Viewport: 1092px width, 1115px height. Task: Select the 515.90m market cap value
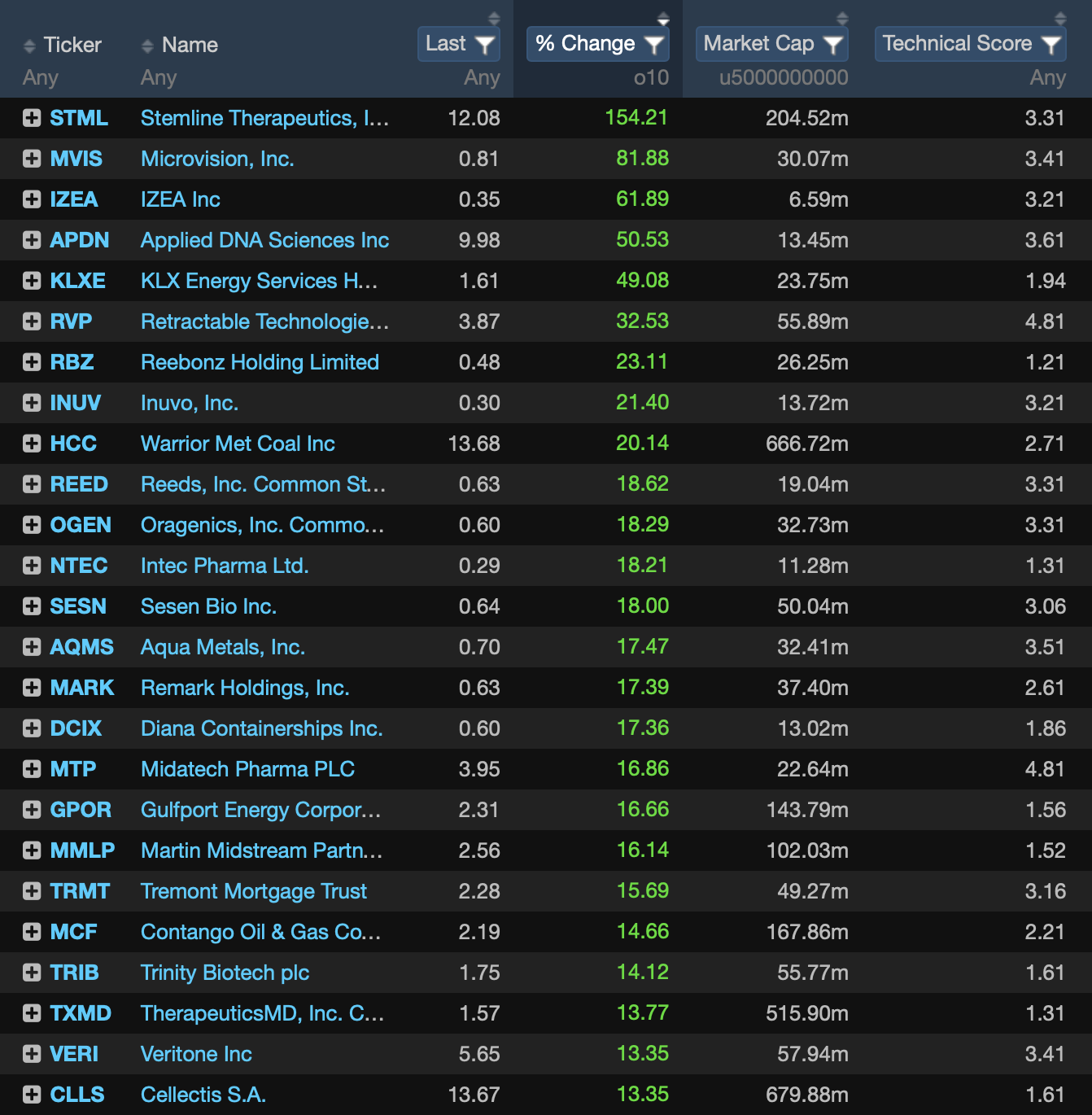(807, 1013)
